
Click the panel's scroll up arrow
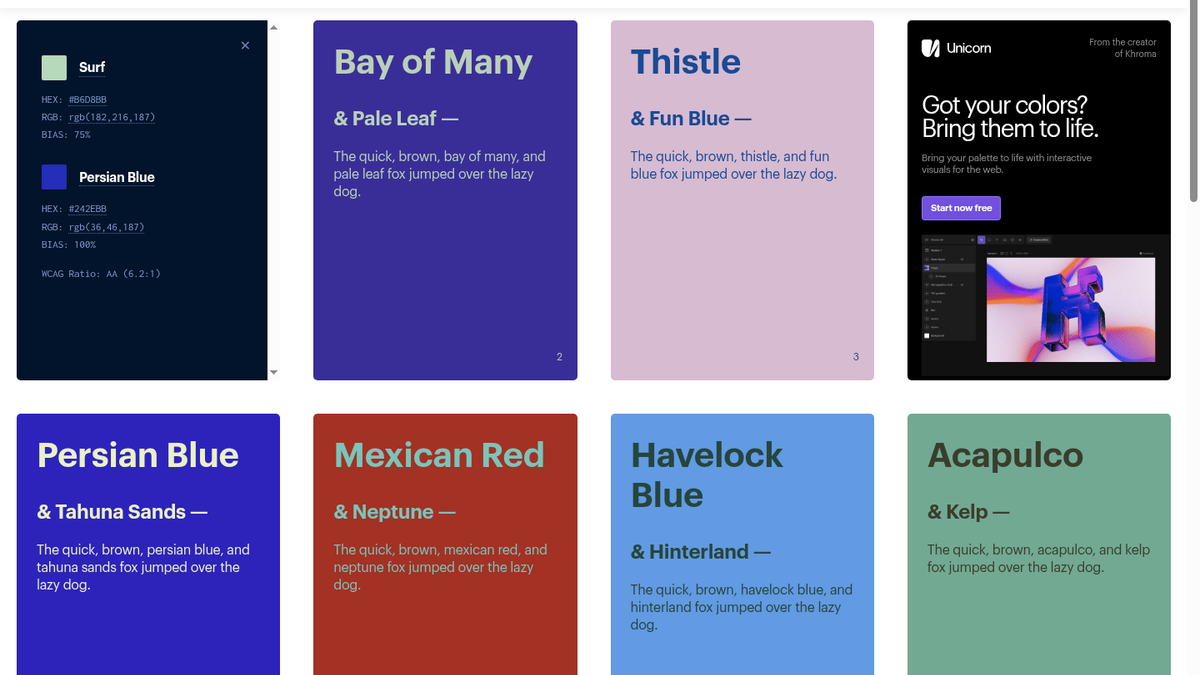coord(274,28)
